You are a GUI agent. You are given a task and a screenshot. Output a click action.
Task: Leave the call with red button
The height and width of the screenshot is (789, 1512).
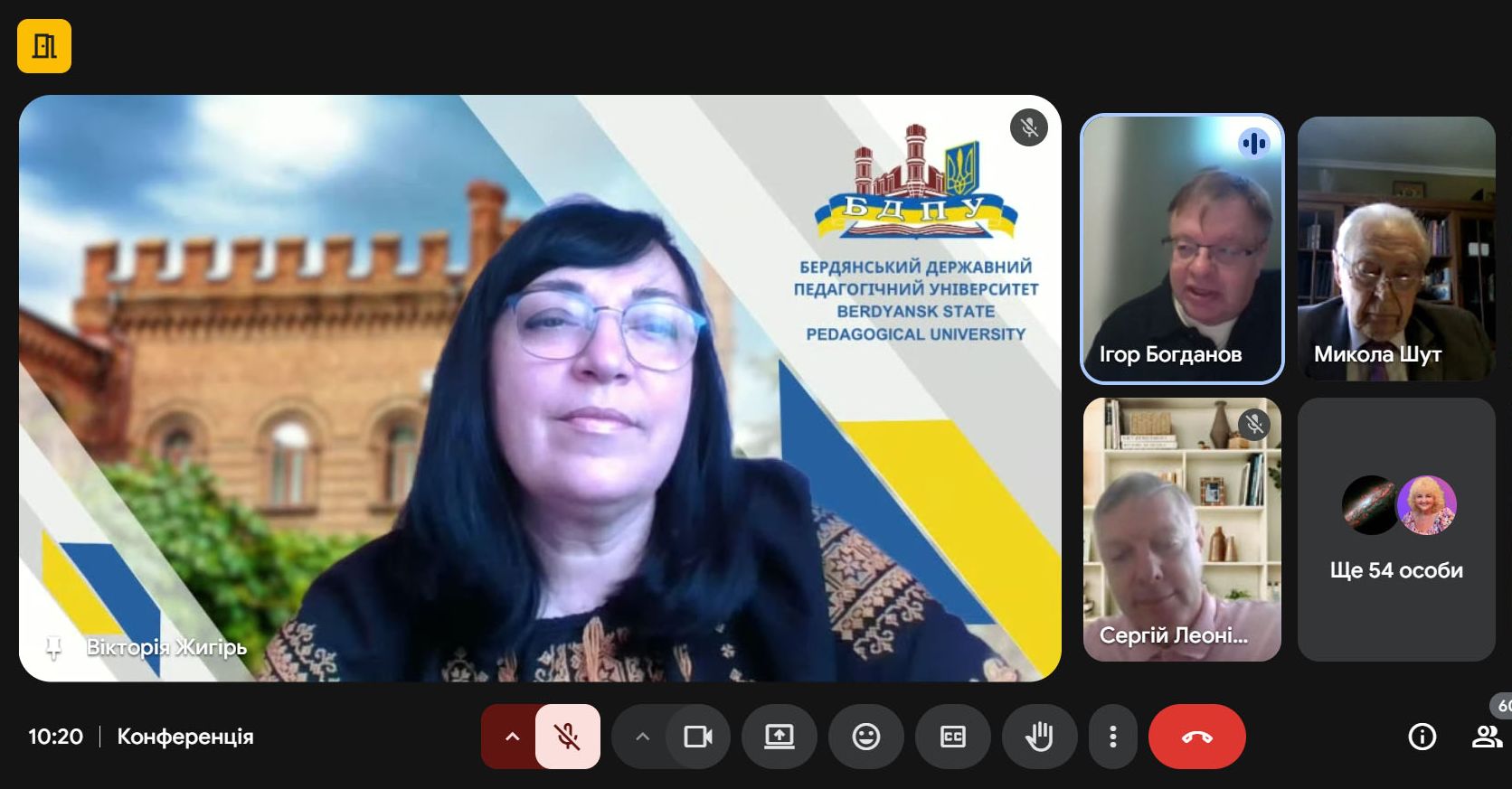[1196, 737]
